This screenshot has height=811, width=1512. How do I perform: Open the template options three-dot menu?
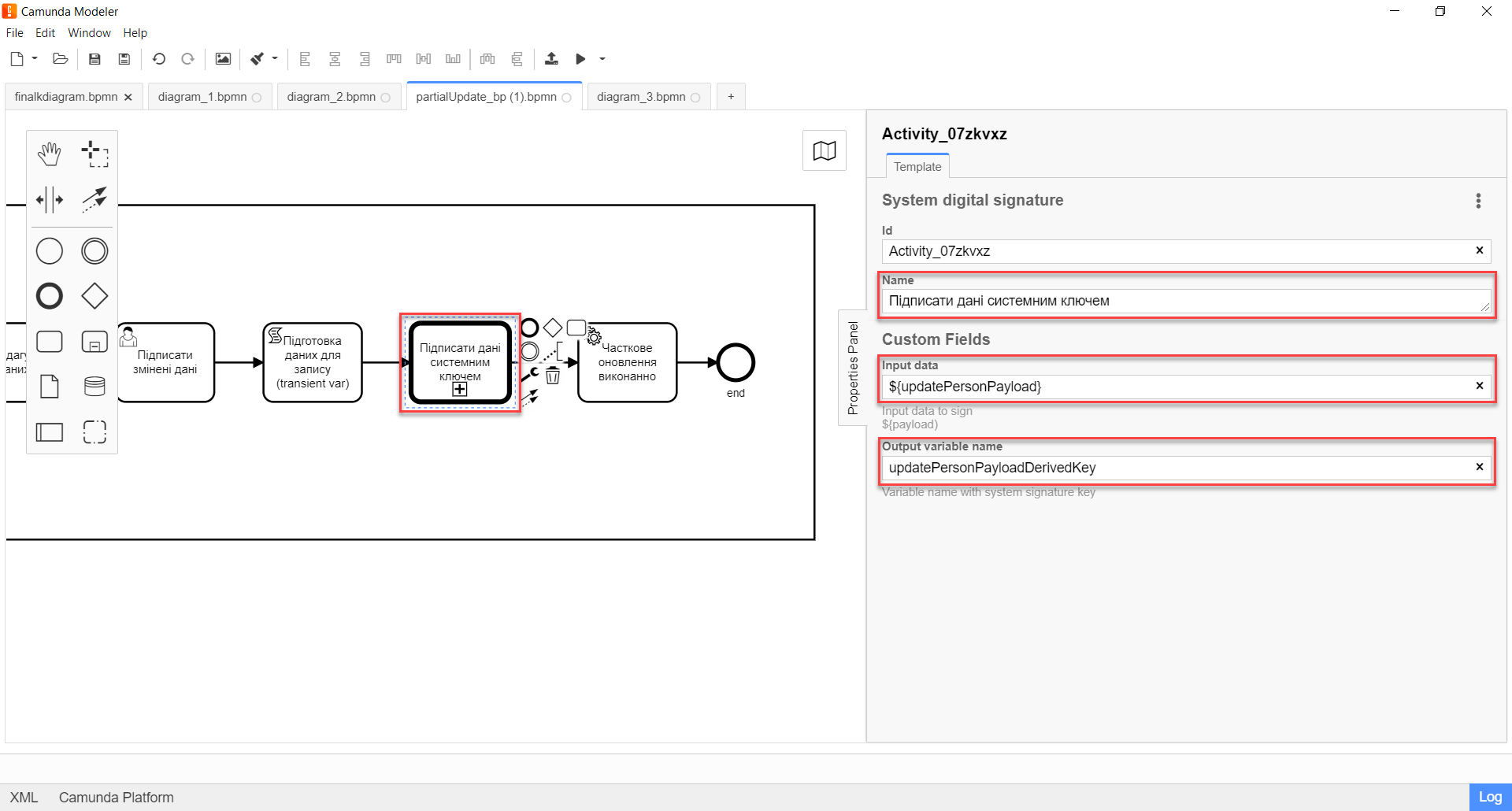pyautogui.click(x=1478, y=201)
